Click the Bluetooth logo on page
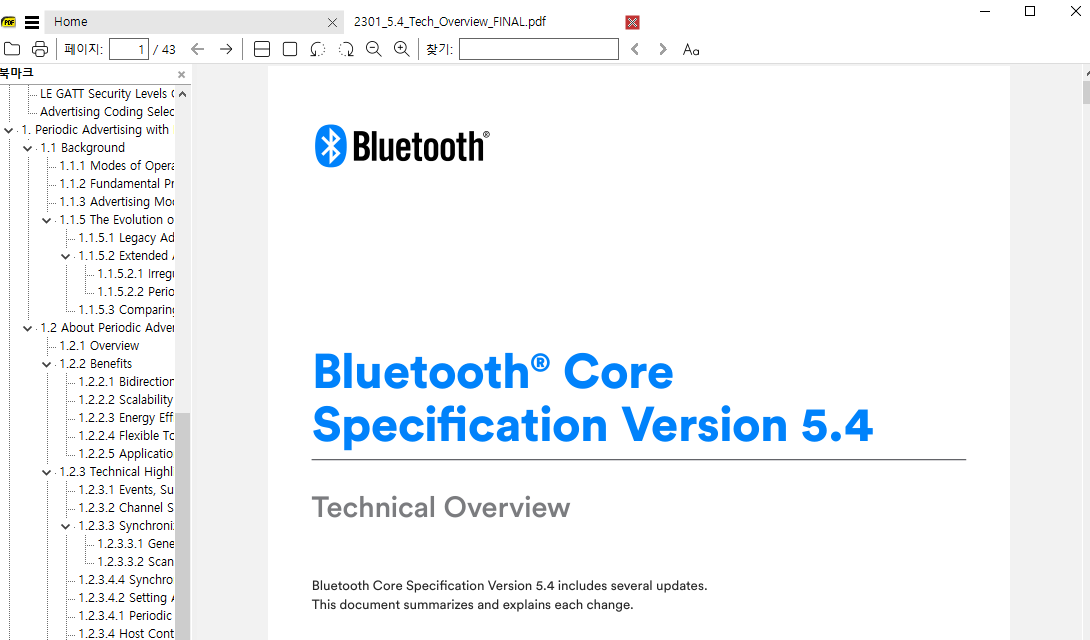1090x640 pixels. (402, 146)
